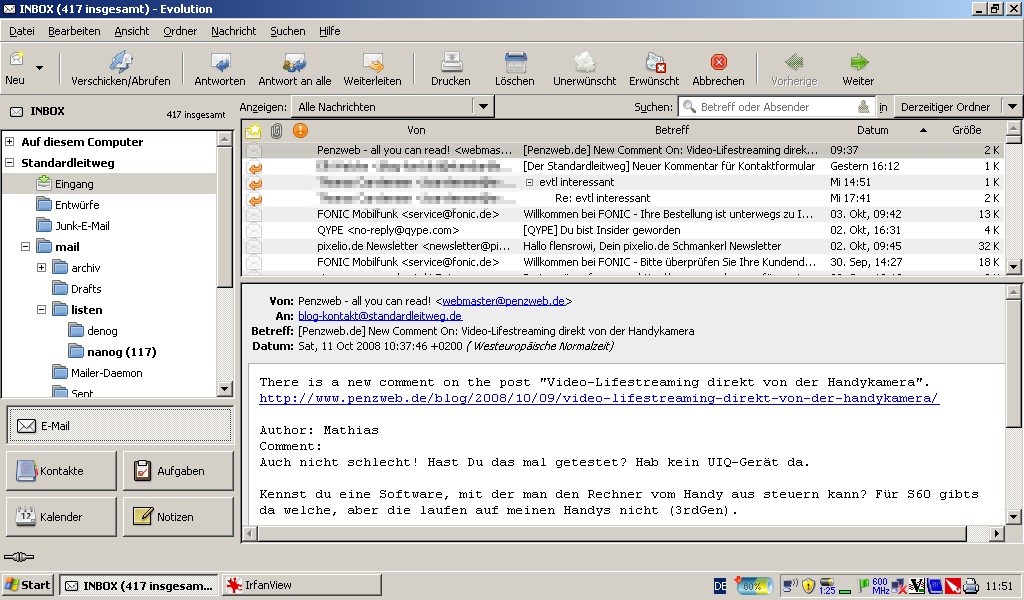Switch to Kalender view button
The height and width of the screenshot is (600, 1024).
(x=61, y=517)
